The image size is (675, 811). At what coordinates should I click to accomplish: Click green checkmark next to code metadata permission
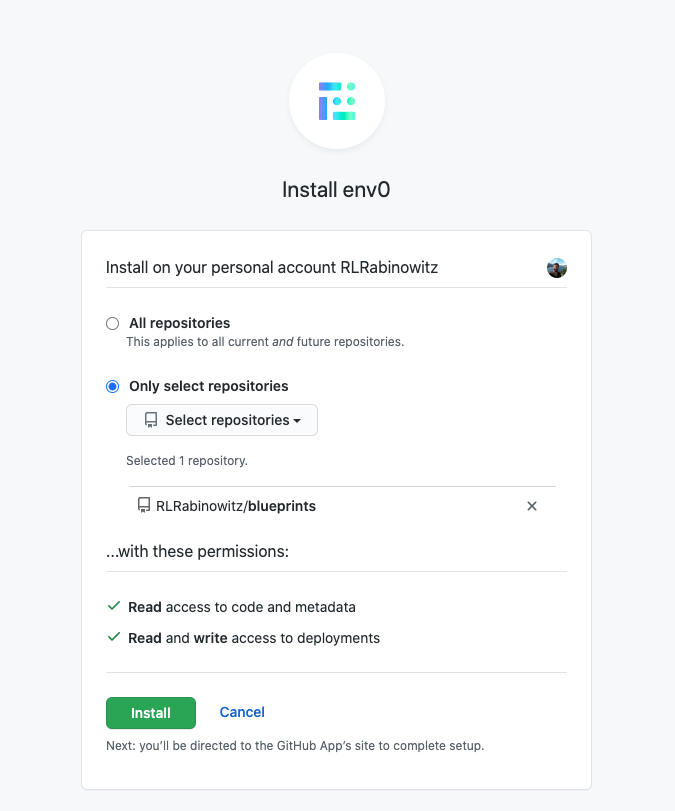[x=113, y=606]
